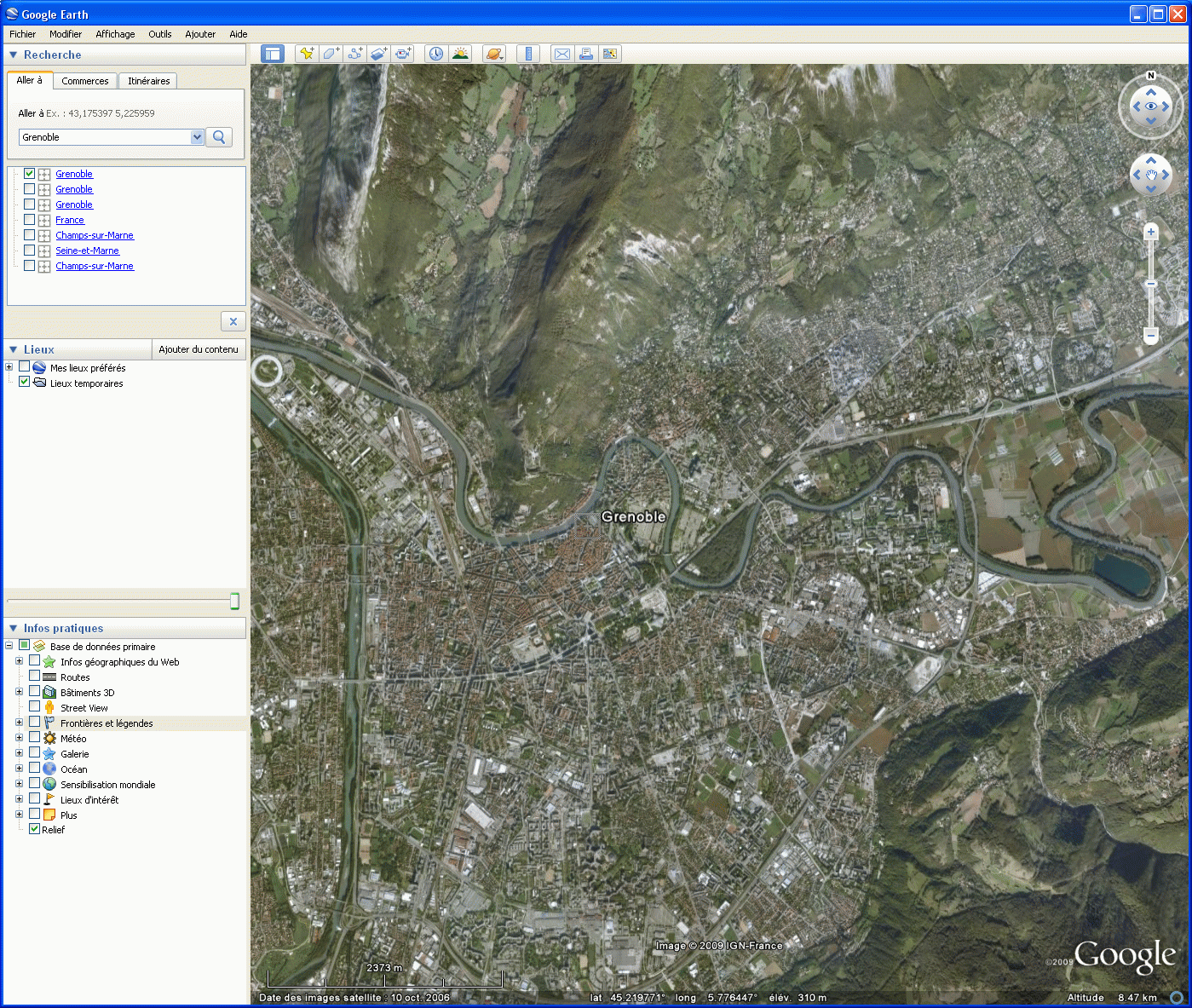Viewport: 1192px width, 1008px height.
Task: Click the magnifier search button
Action: pos(219,137)
